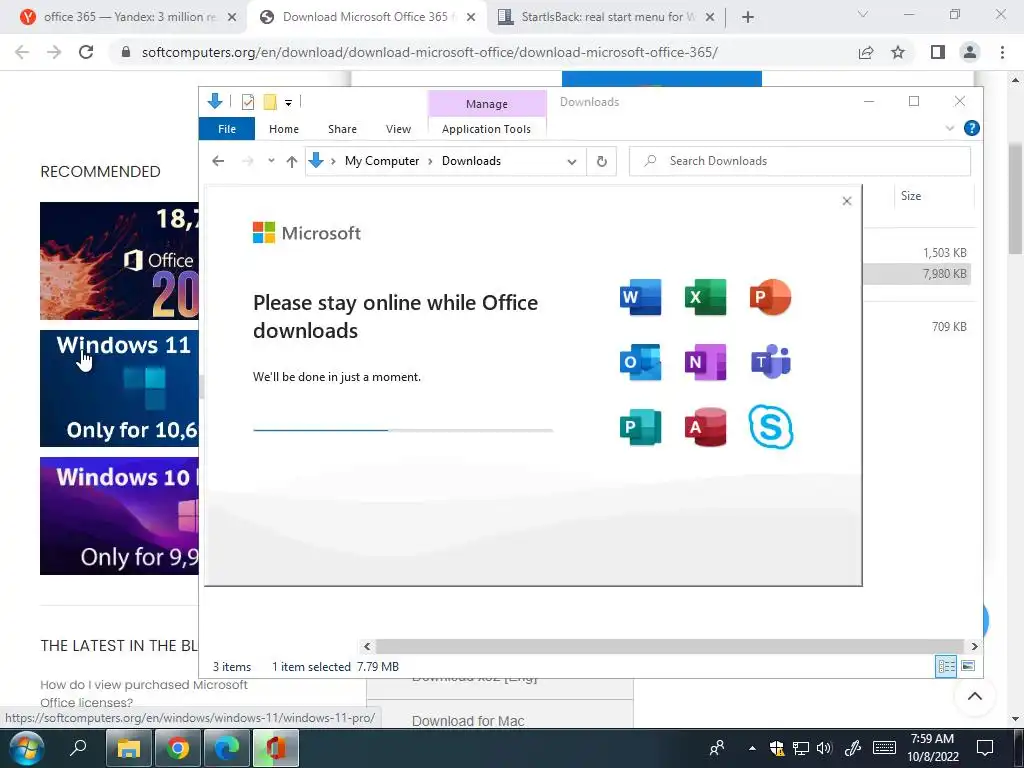This screenshot has height=768, width=1024.
Task: Open the Start menu orb
Action: click(26, 747)
